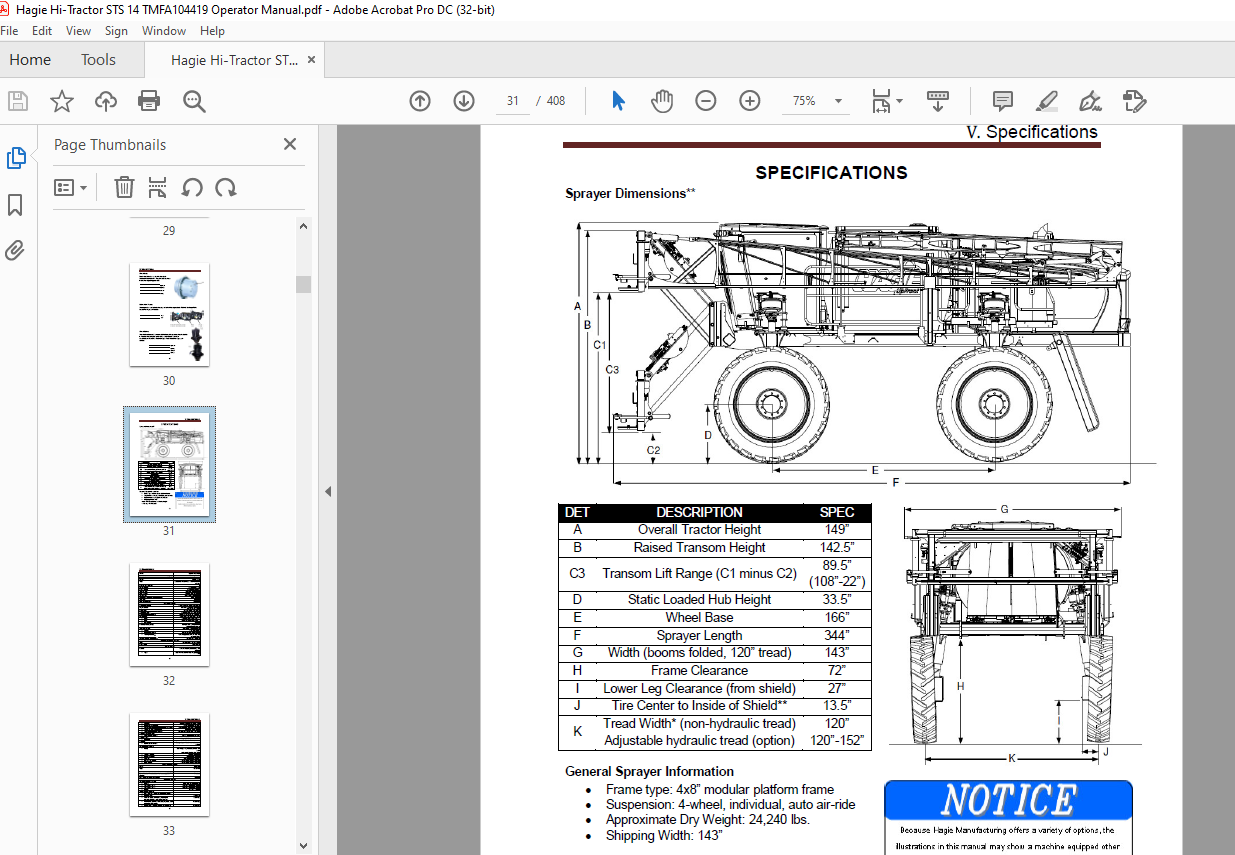Close the Hagie Hi-Tractor document tab

tap(311, 60)
